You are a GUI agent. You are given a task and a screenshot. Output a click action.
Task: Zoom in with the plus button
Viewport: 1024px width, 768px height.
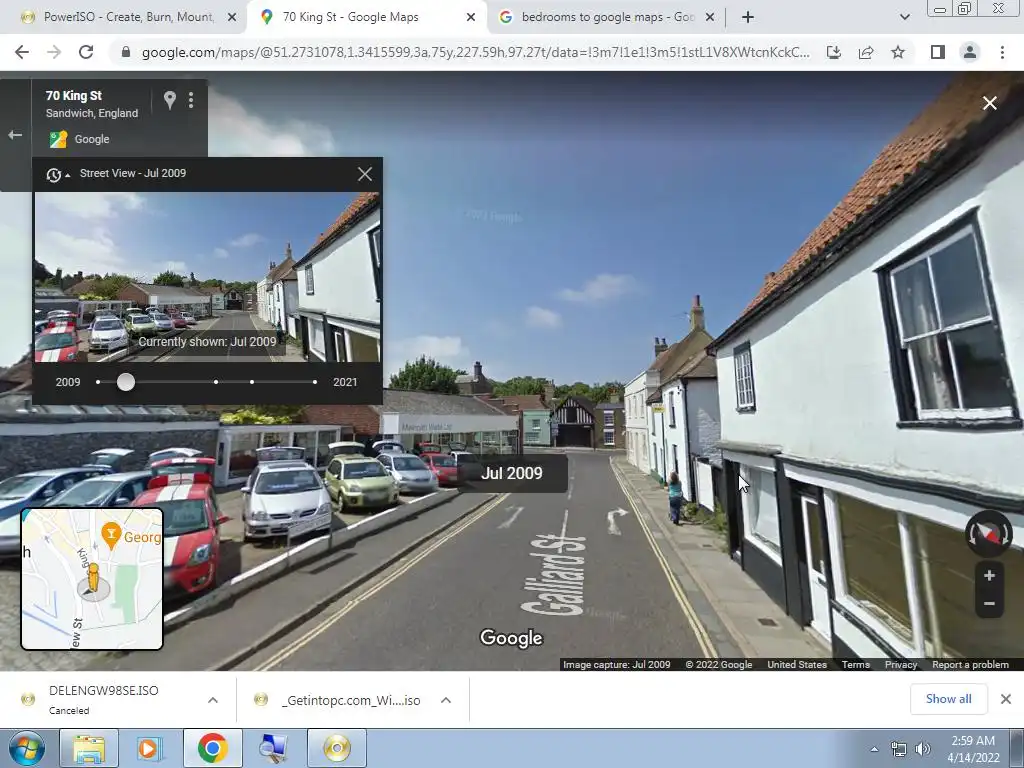click(x=989, y=575)
